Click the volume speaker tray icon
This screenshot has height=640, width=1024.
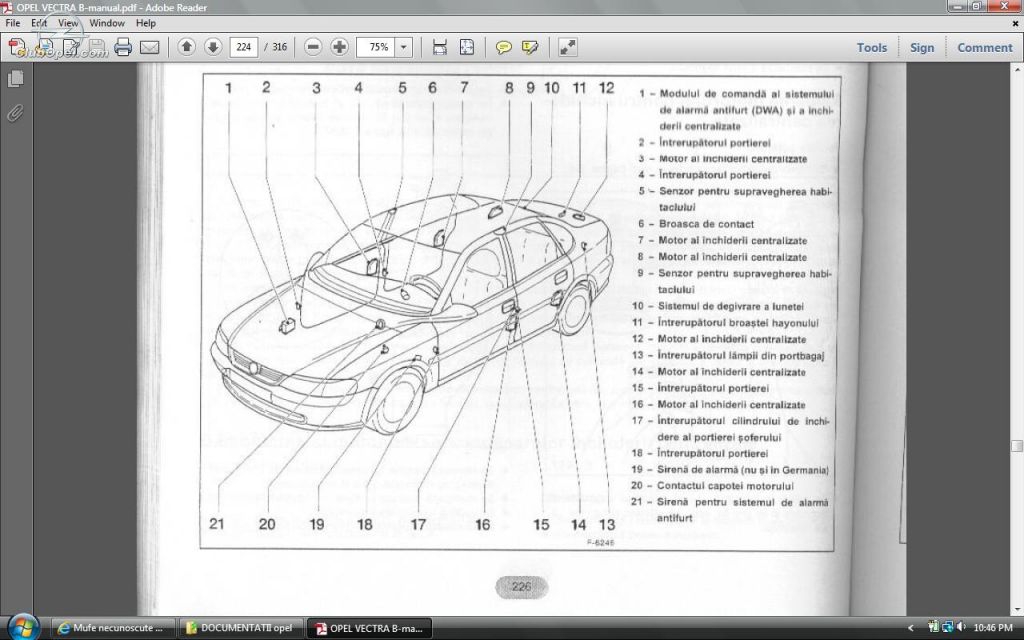pos(961,628)
